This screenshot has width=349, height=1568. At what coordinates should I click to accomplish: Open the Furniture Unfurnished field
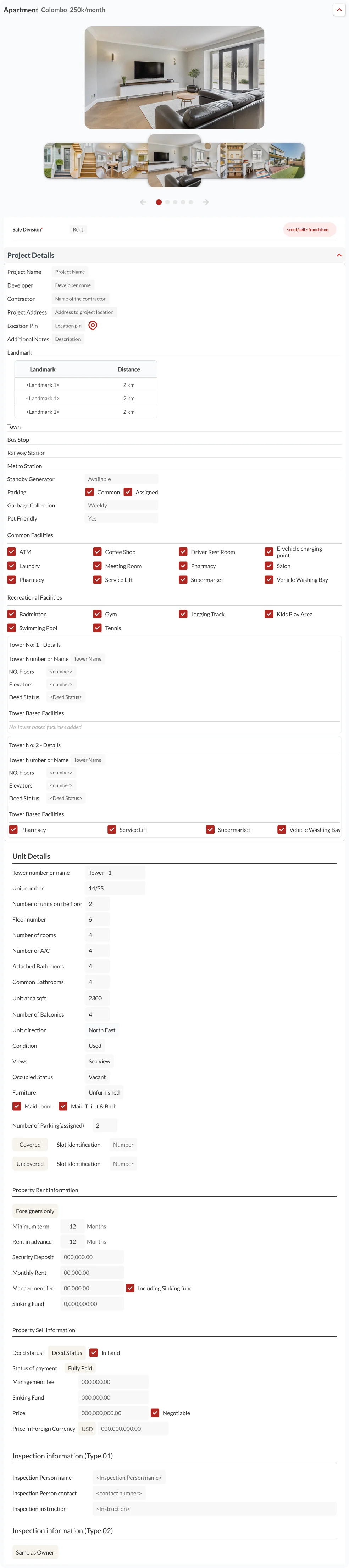point(104,1092)
